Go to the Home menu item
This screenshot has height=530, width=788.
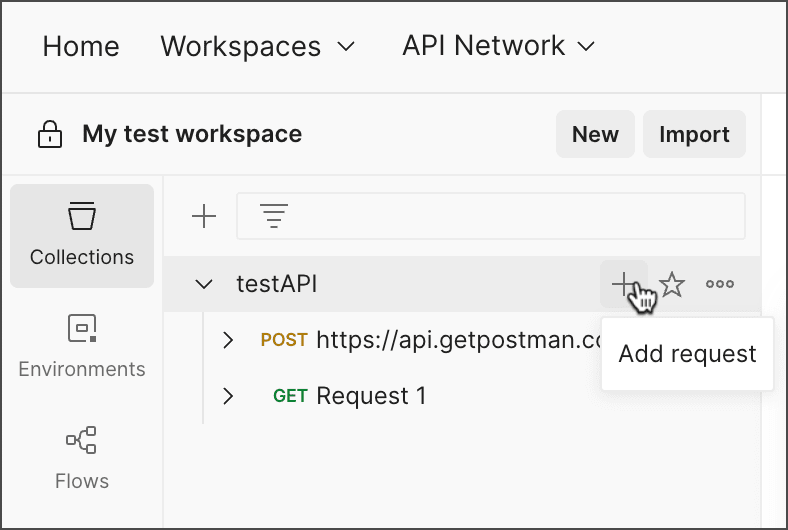81,46
